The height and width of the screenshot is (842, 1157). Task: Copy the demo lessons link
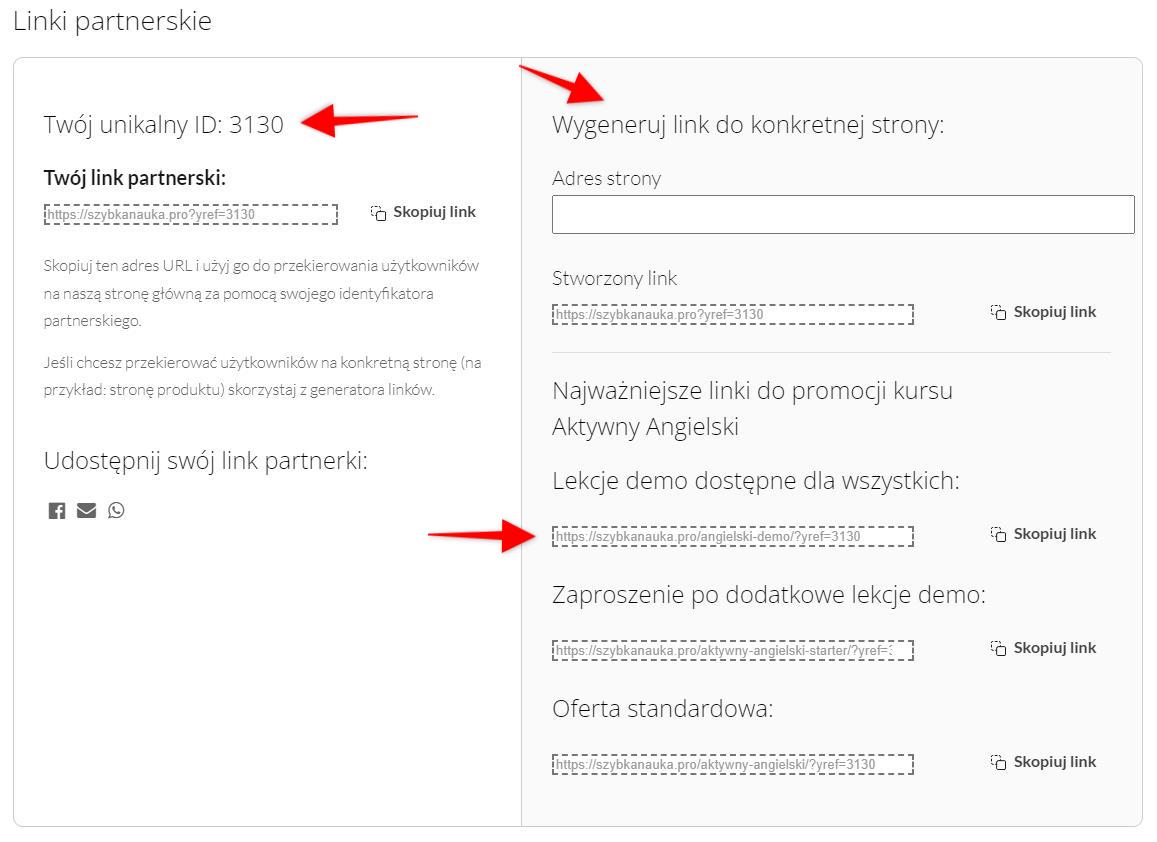pos(1043,534)
